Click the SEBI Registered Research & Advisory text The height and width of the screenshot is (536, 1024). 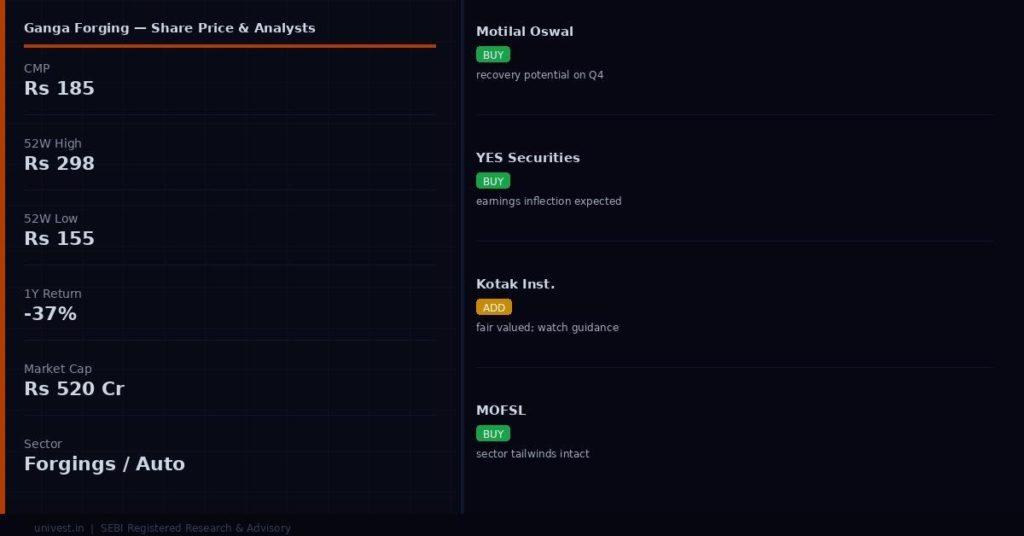pyautogui.click(x=195, y=528)
